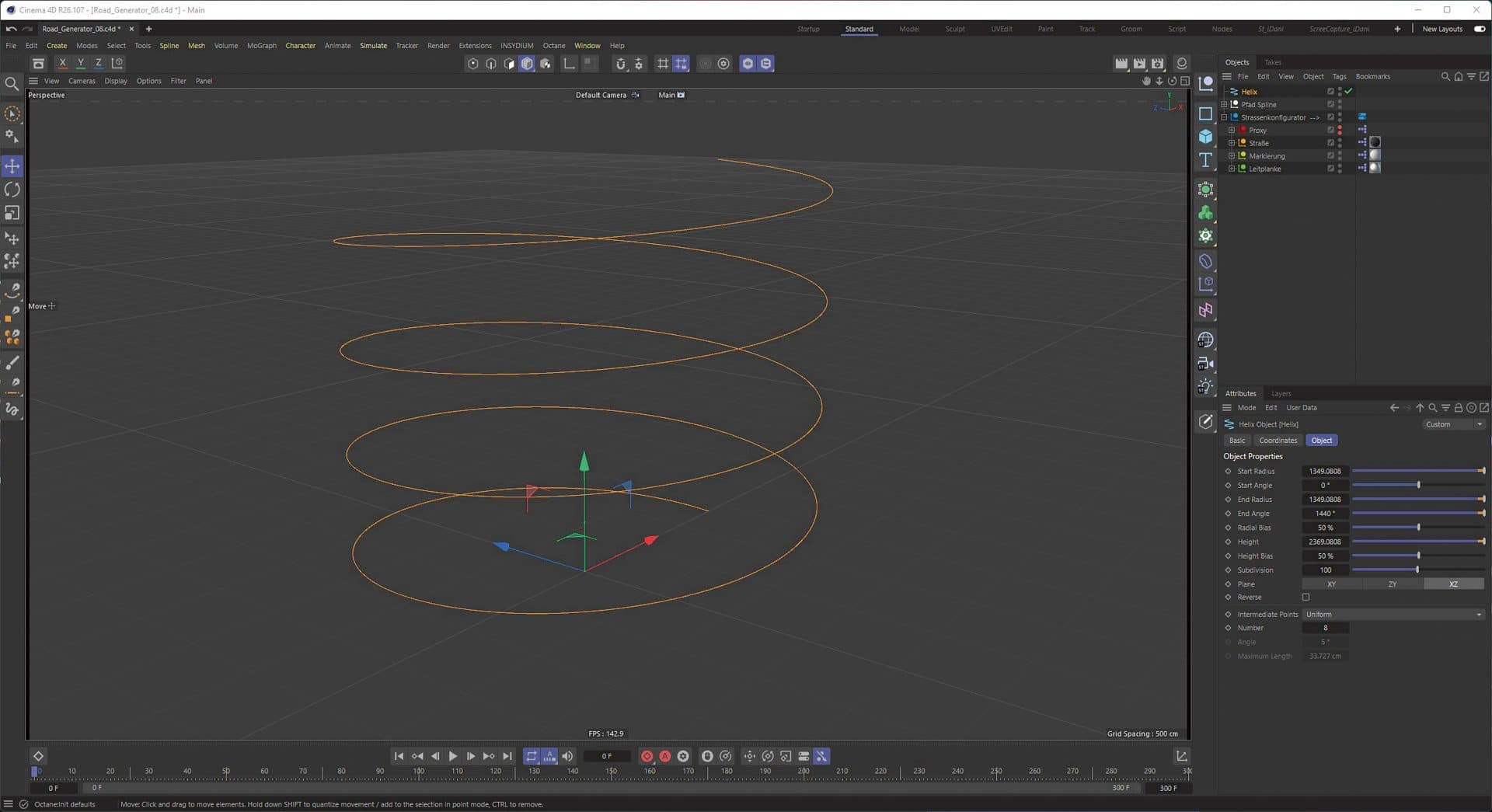Set the Helix Plane to XY
Viewport: 1492px width, 812px height.
[1332, 584]
